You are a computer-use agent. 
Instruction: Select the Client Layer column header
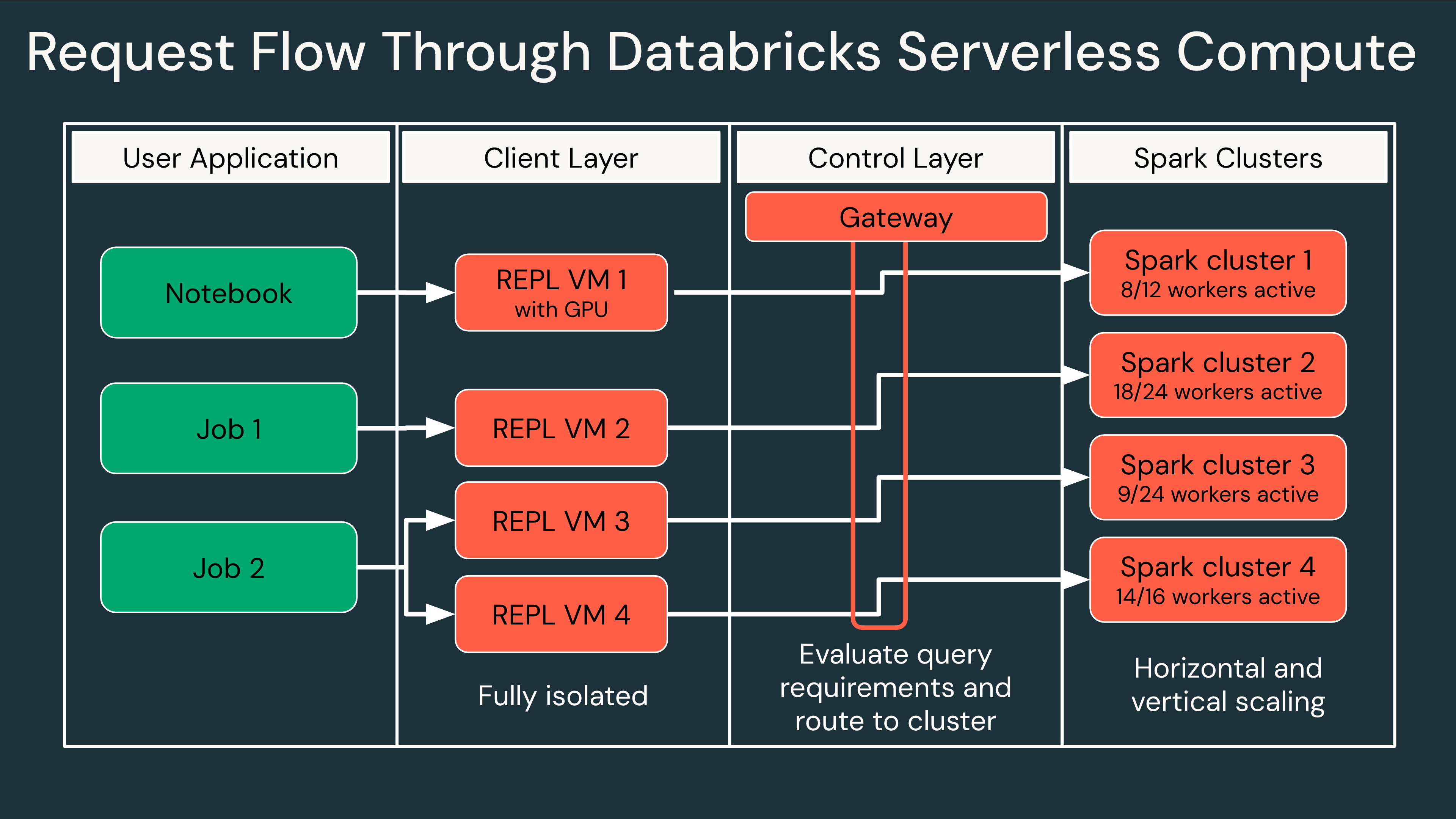click(x=561, y=157)
